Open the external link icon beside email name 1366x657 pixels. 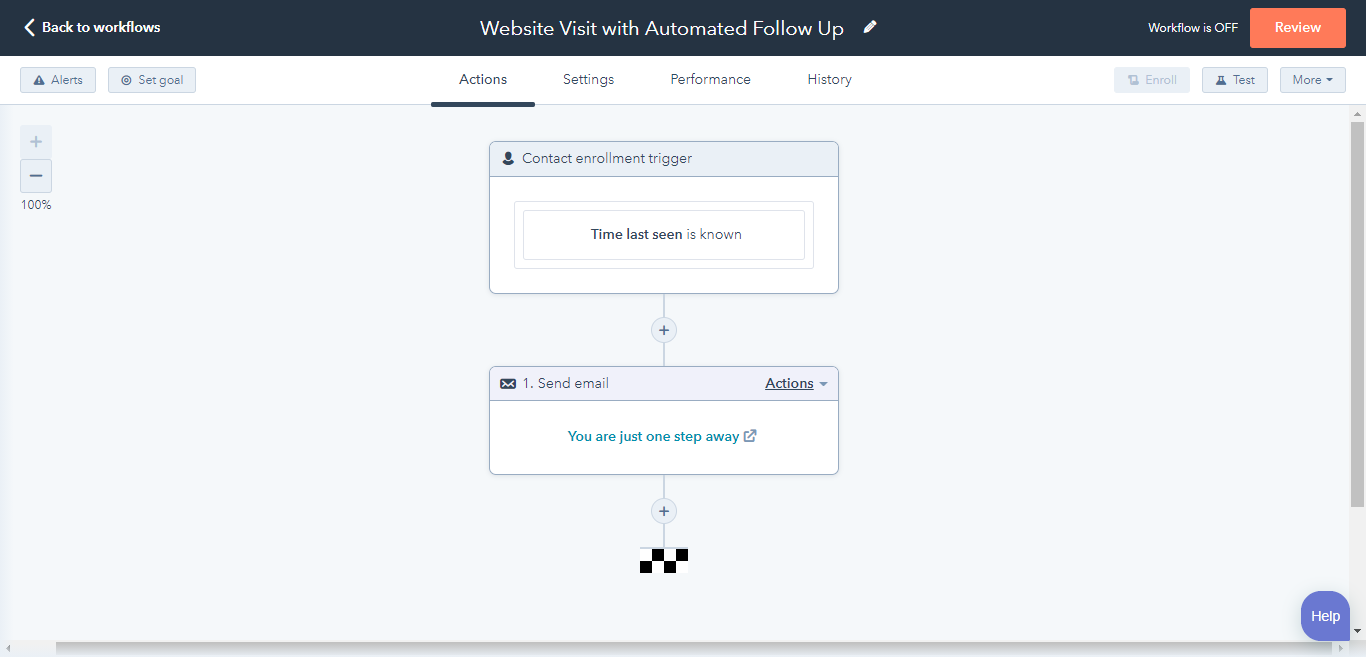(750, 436)
